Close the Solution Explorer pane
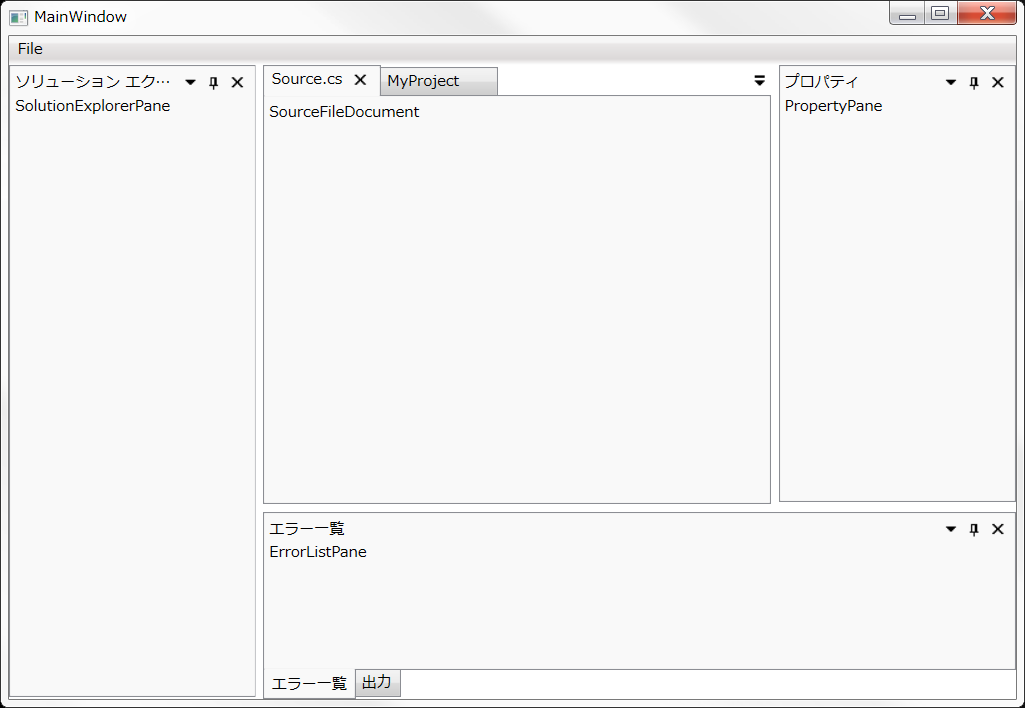Image resolution: width=1025 pixels, height=708 pixels. (237, 82)
